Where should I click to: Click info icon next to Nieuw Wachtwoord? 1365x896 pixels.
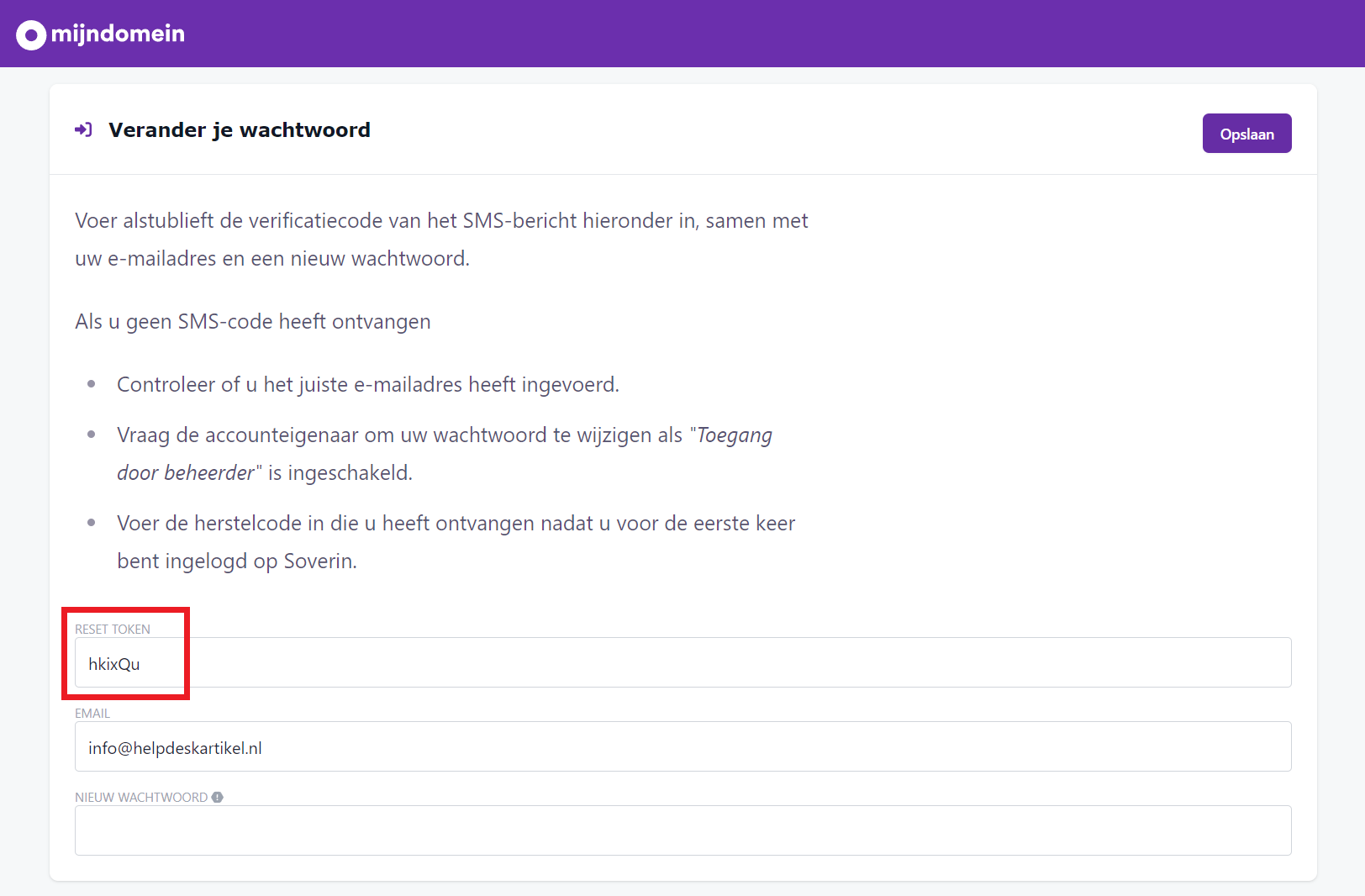click(218, 797)
